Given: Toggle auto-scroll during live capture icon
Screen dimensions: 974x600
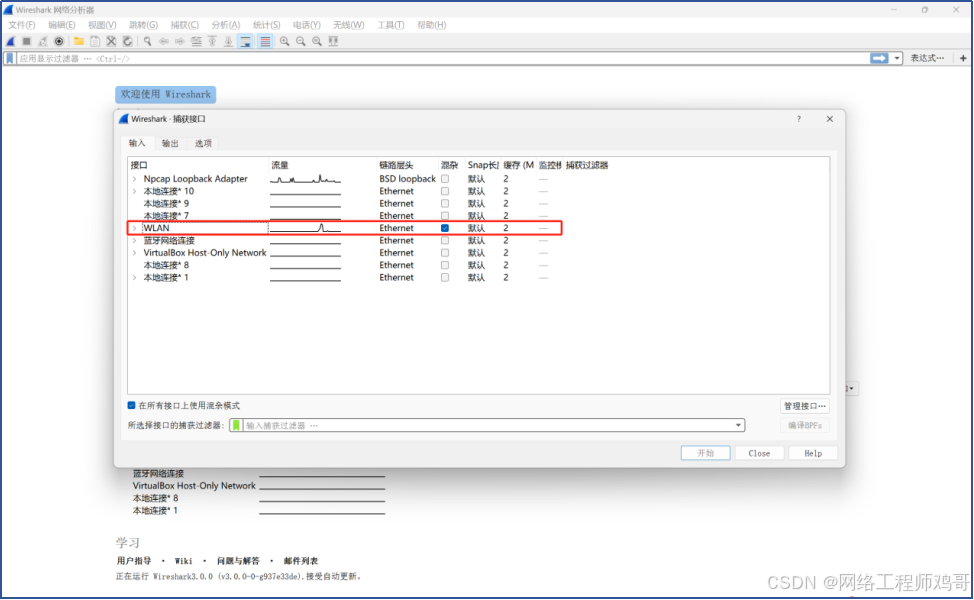Looking at the screenshot, I should pos(245,42).
